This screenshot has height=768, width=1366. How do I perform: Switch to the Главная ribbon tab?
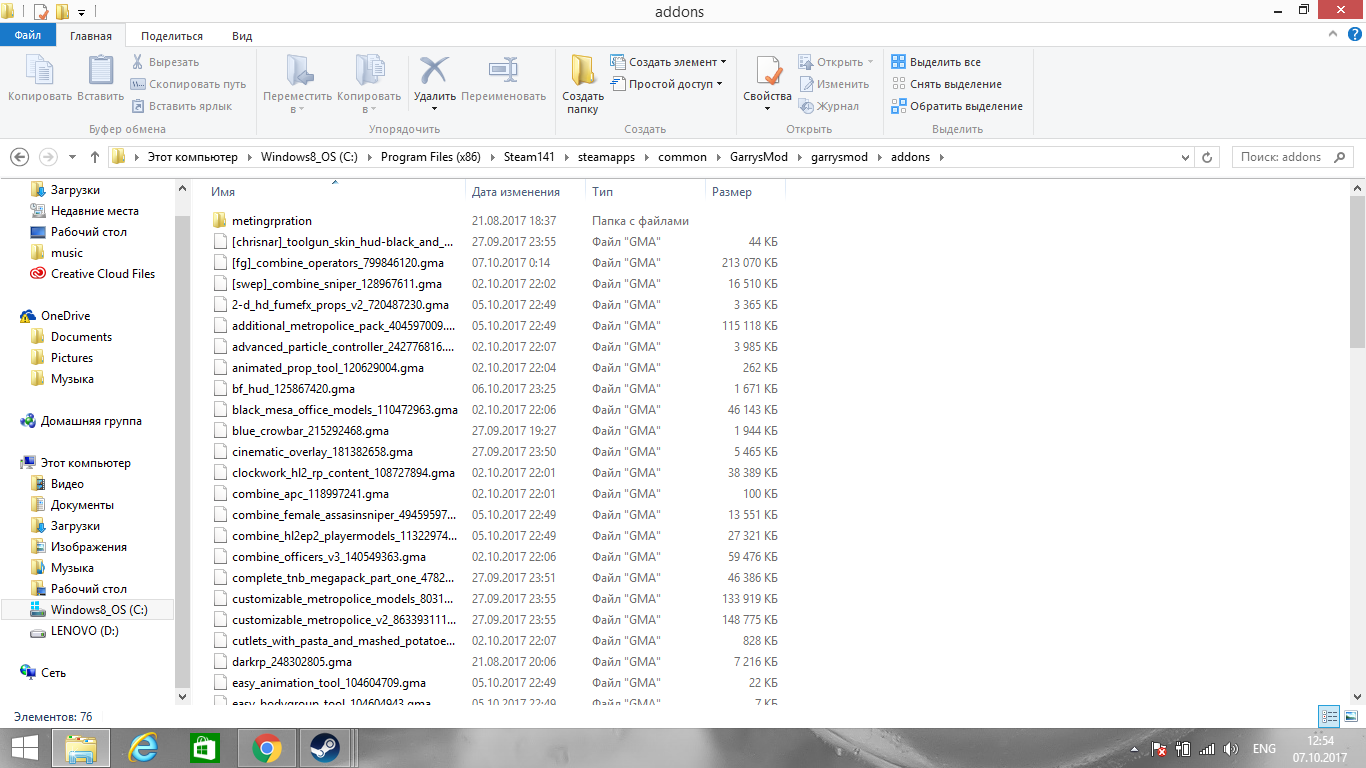click(91, 36)
